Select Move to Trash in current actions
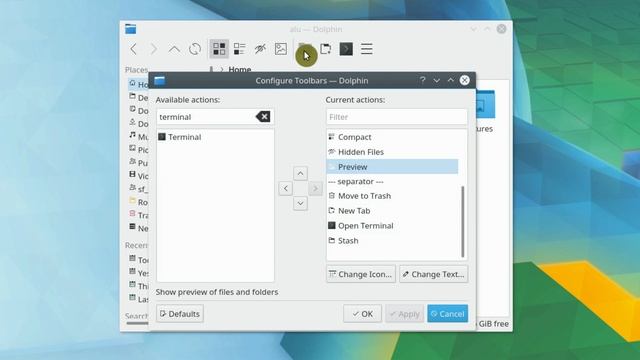 (x=393, y=196)
